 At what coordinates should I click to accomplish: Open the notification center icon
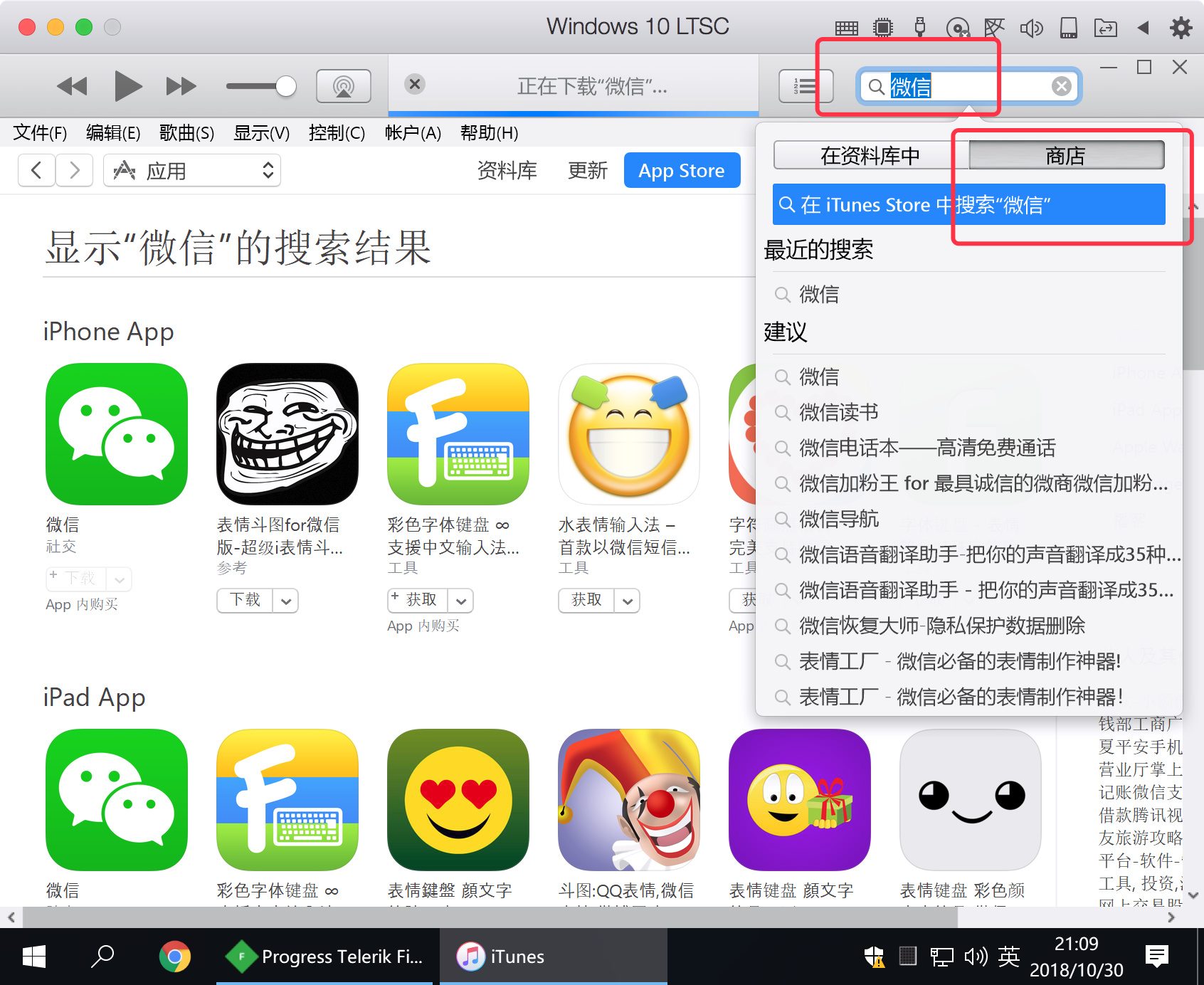click(1158, 957)
